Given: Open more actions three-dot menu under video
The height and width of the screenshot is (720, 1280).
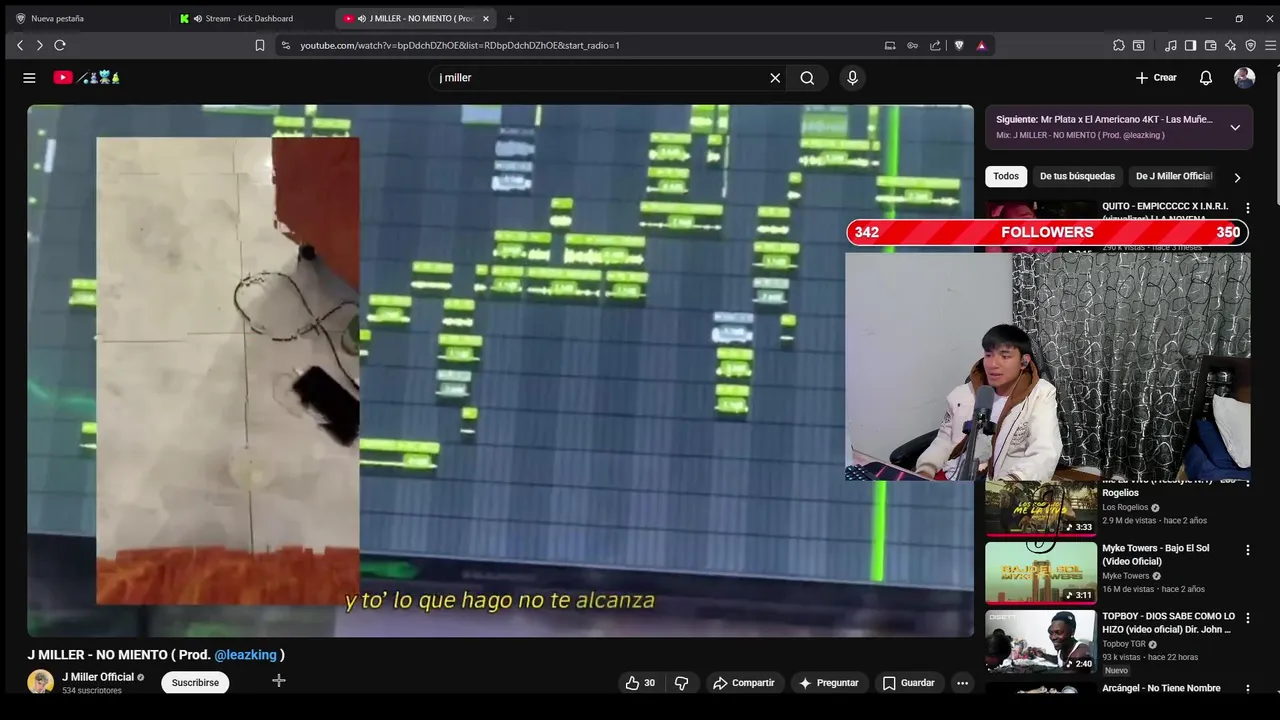Looking at the screenshot, I should (x=962, y=683).
